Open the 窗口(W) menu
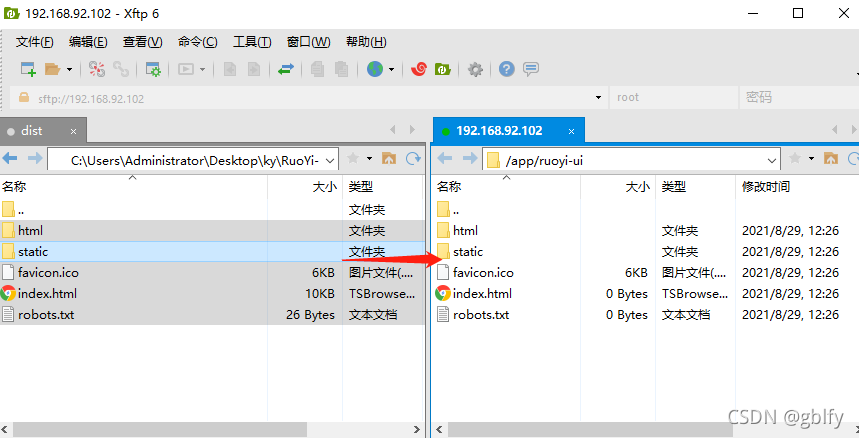Viewport: 859px width, 438px height. pos(308,42)
